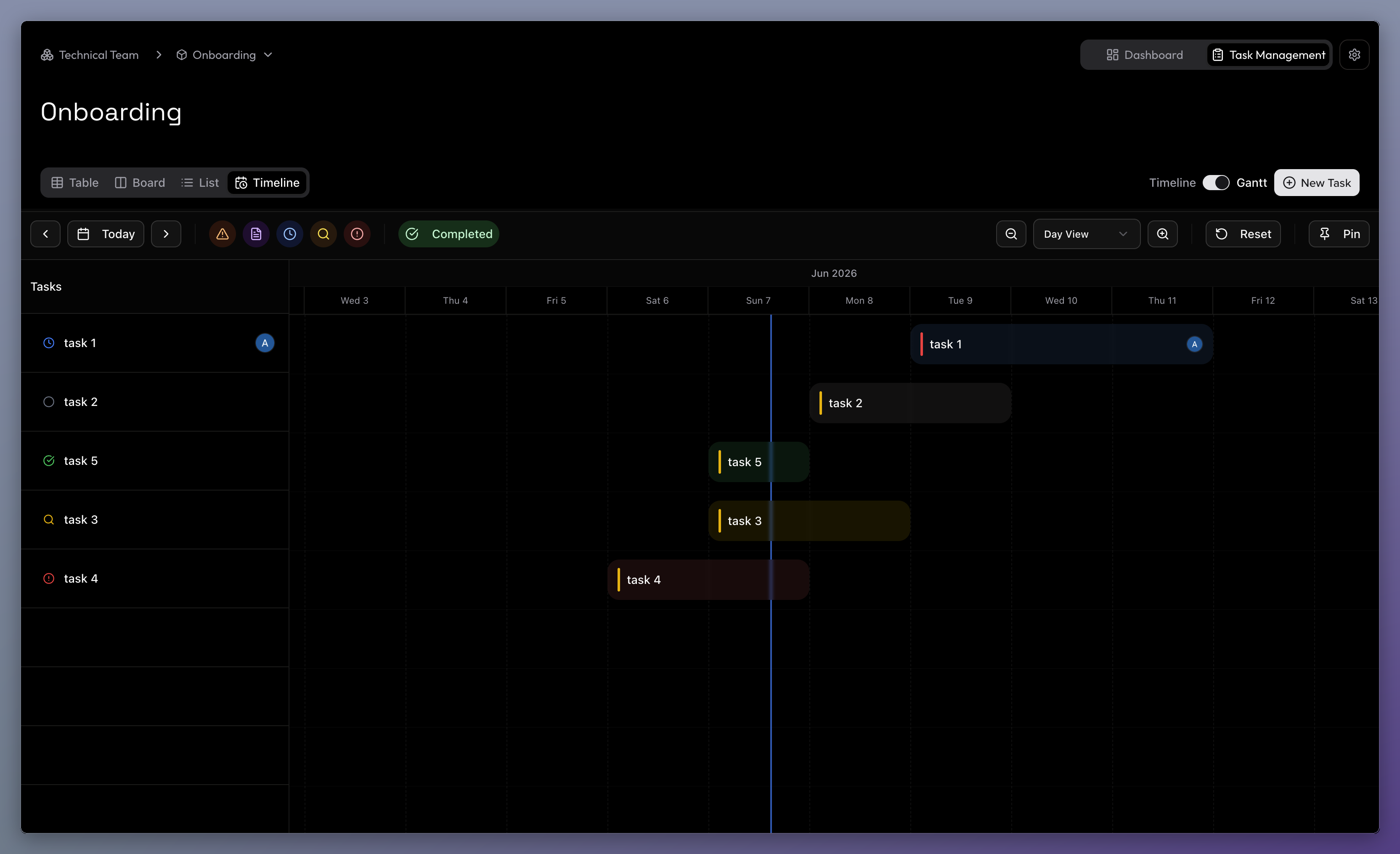Click assignee avatar on task 1 bar
The height and width of the screenshot is (854, 1400).
1194,344
